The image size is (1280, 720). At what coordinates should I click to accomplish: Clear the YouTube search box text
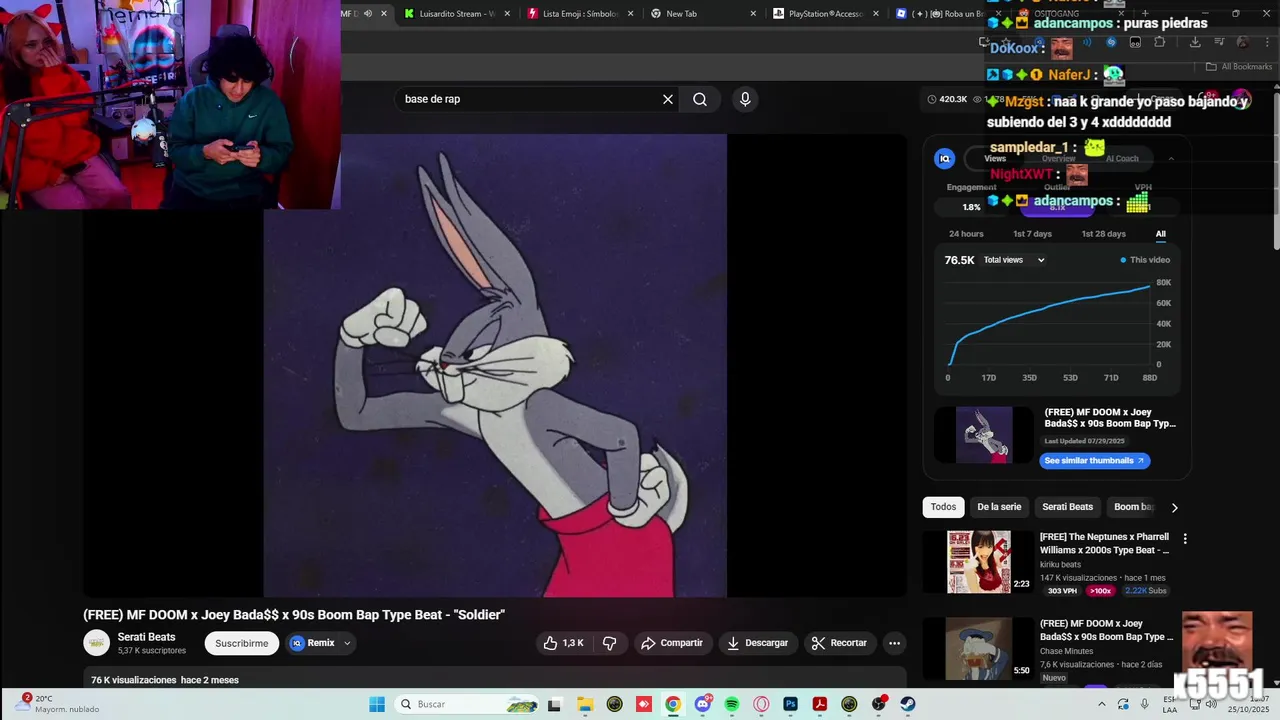[x=668, y=99]
